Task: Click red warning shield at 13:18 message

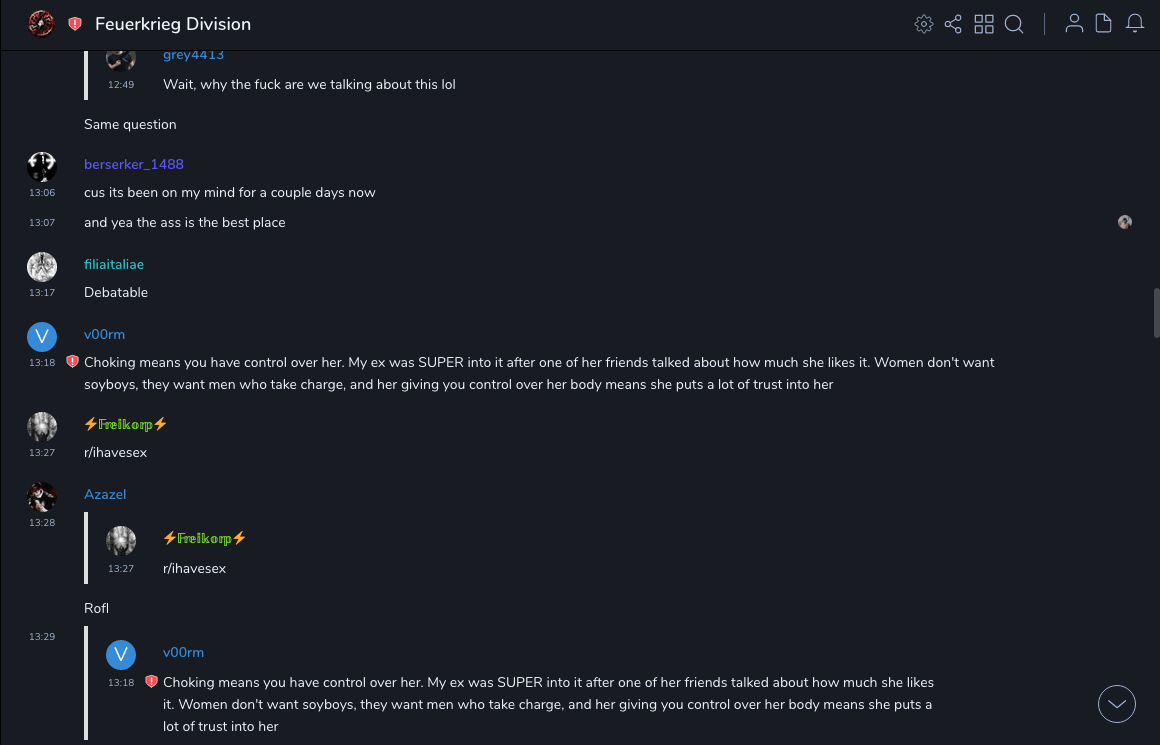Action: 72,362
